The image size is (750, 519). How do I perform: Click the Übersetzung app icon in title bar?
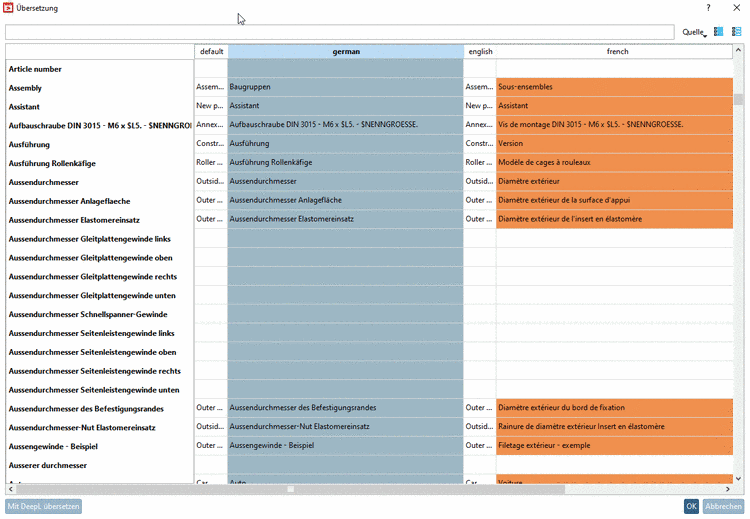[8, 8]
